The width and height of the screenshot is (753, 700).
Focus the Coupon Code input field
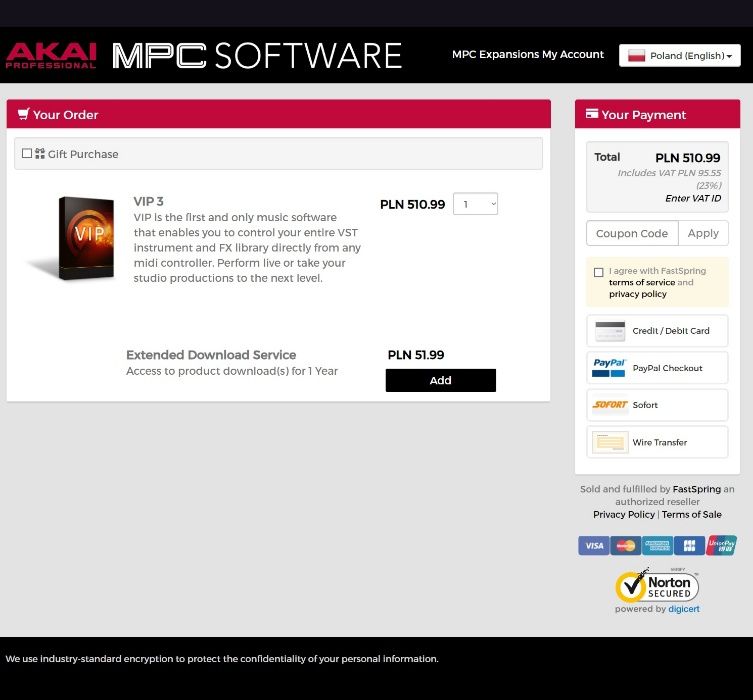pyautogui.click(x=632, y=233)
